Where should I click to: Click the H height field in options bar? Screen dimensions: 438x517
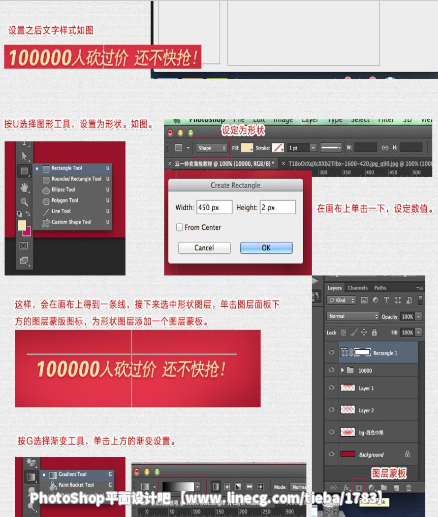tap(411, 147)
